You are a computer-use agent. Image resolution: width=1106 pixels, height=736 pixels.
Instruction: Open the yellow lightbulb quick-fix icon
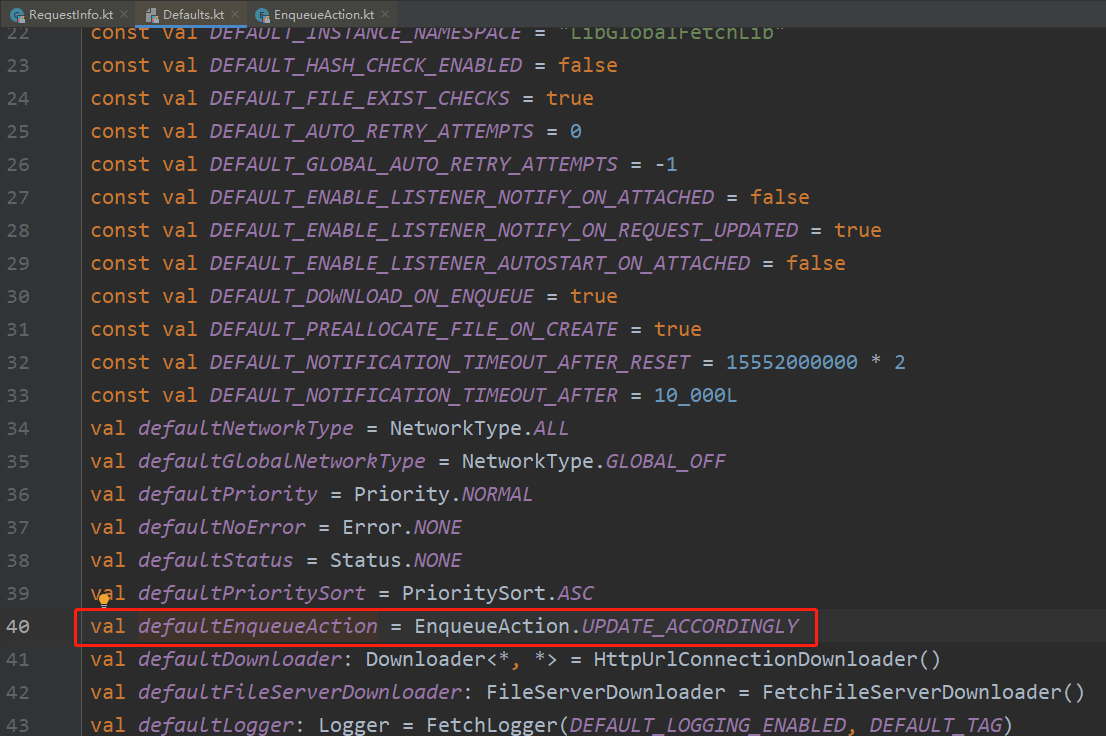pos(104,601)
